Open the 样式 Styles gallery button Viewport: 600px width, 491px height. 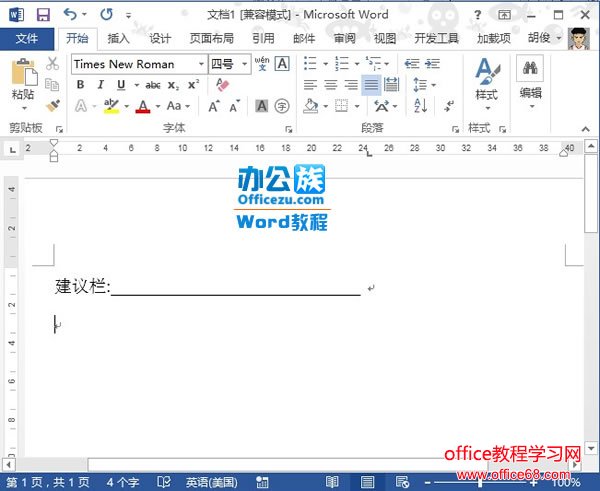pos(486,84)
